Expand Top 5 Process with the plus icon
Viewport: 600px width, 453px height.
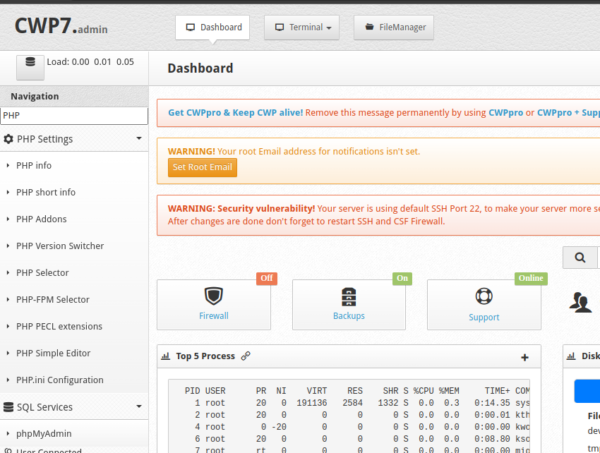[525, 357]
